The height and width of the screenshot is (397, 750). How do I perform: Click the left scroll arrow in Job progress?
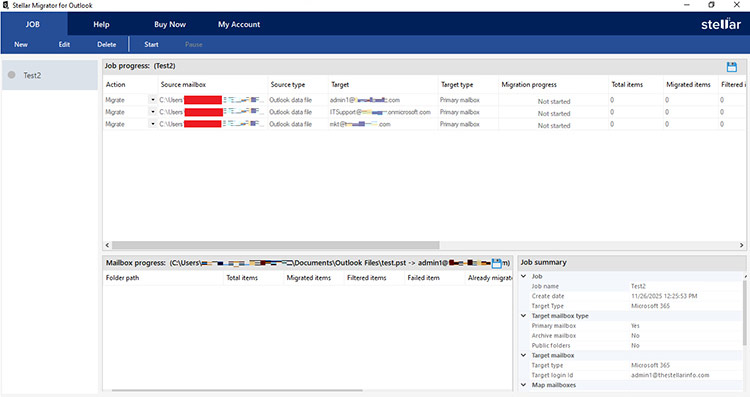107,245
